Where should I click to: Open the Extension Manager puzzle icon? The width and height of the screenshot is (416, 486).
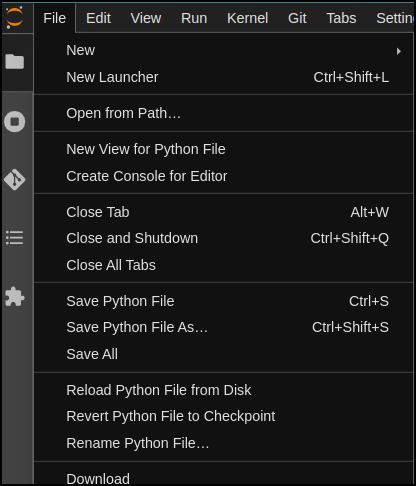pos(15,296)
